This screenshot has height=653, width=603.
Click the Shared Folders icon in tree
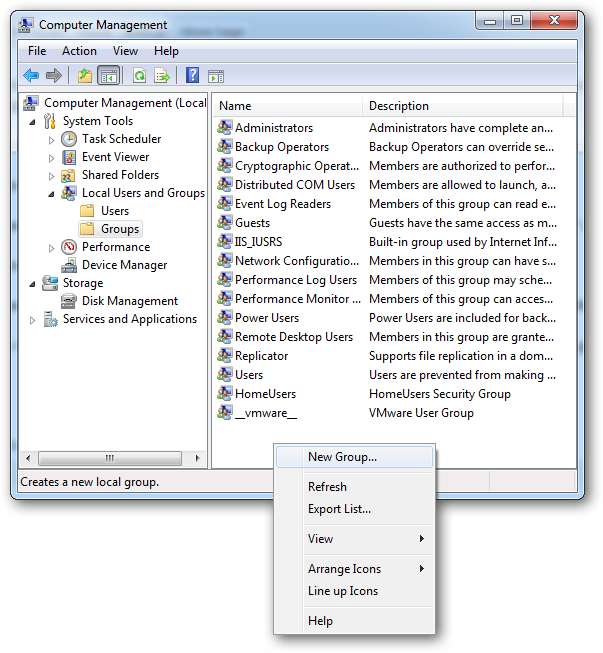(68, 175)
